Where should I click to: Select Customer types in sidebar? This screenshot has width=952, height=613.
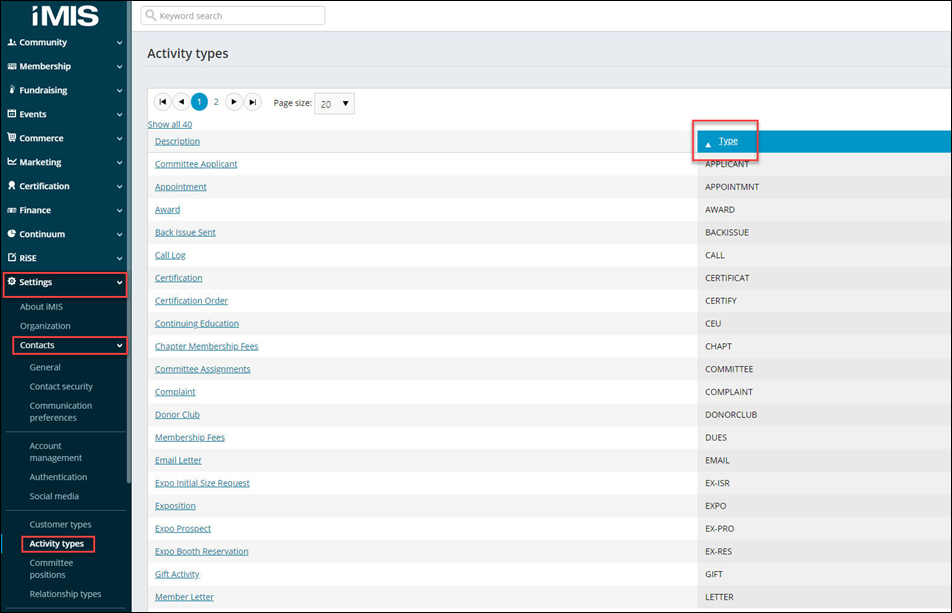[60, 524]
